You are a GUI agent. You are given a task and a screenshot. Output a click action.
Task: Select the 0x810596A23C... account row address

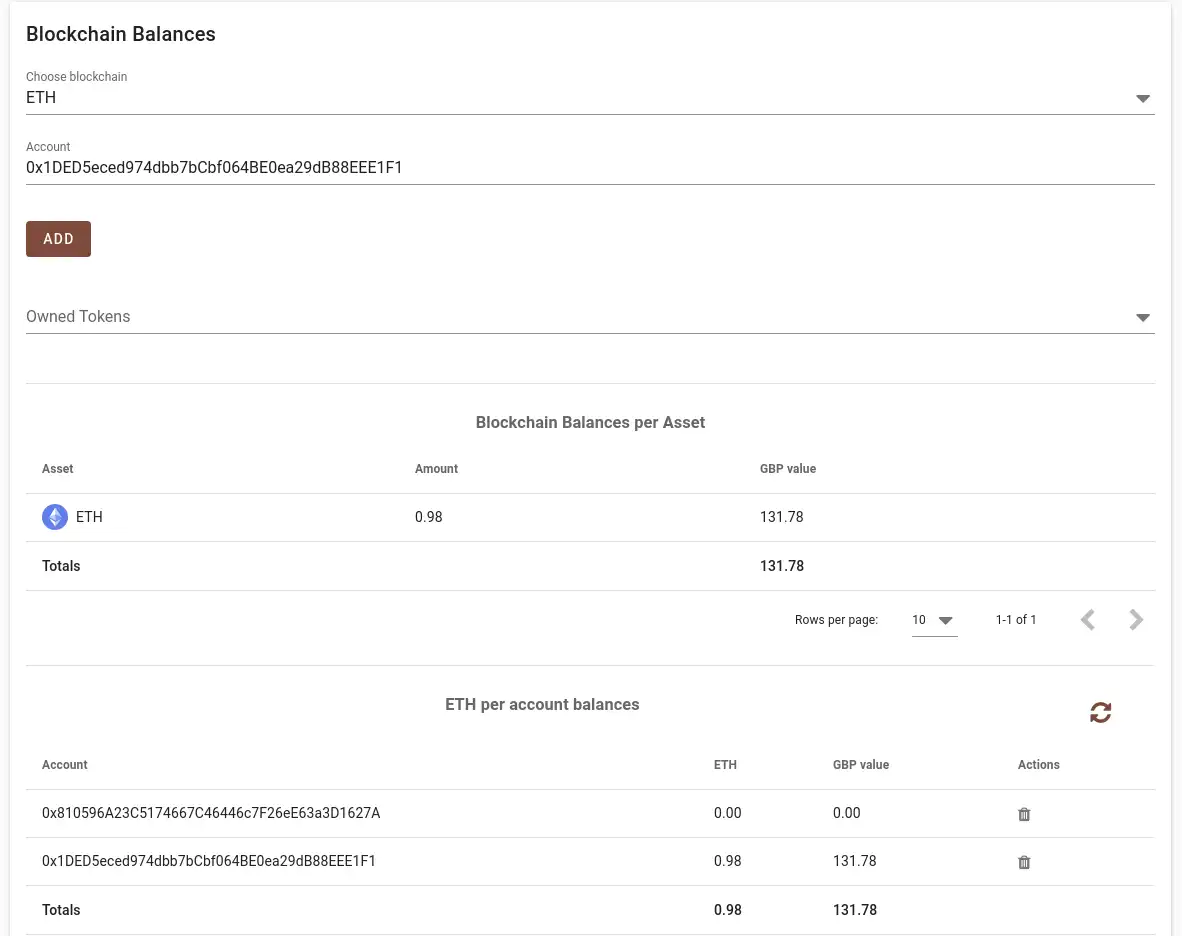(211, 813)
